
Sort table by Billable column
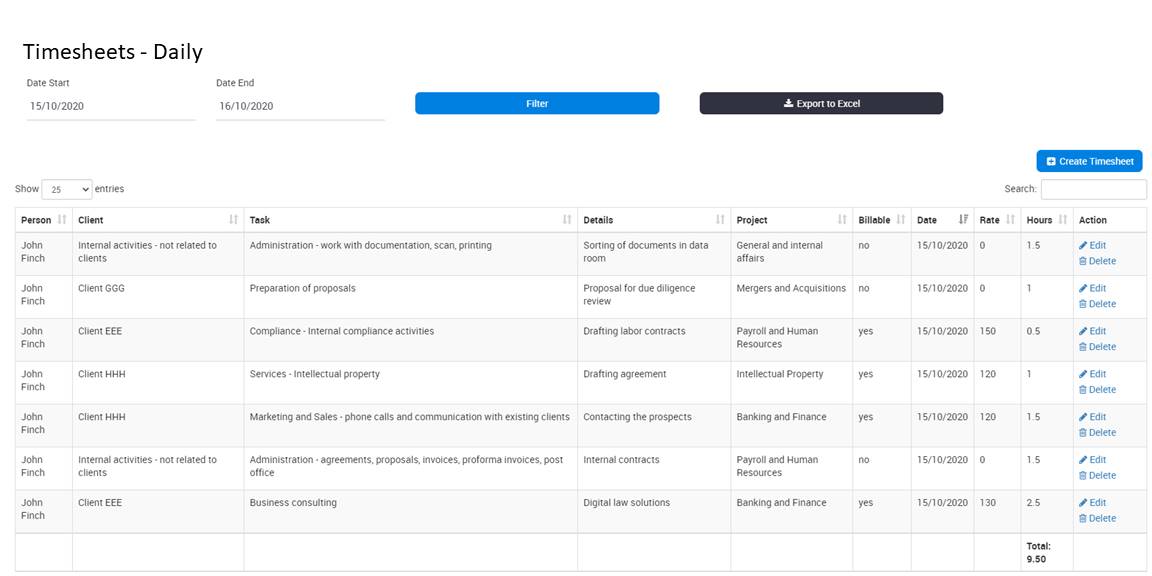click(882, 220)
